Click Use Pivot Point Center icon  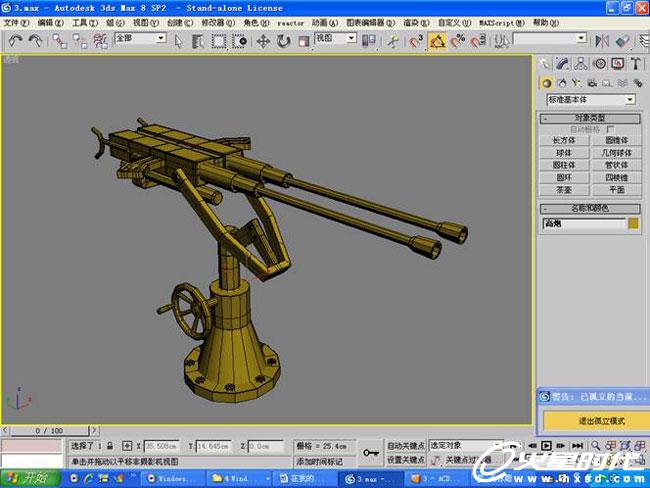(369, 41)
